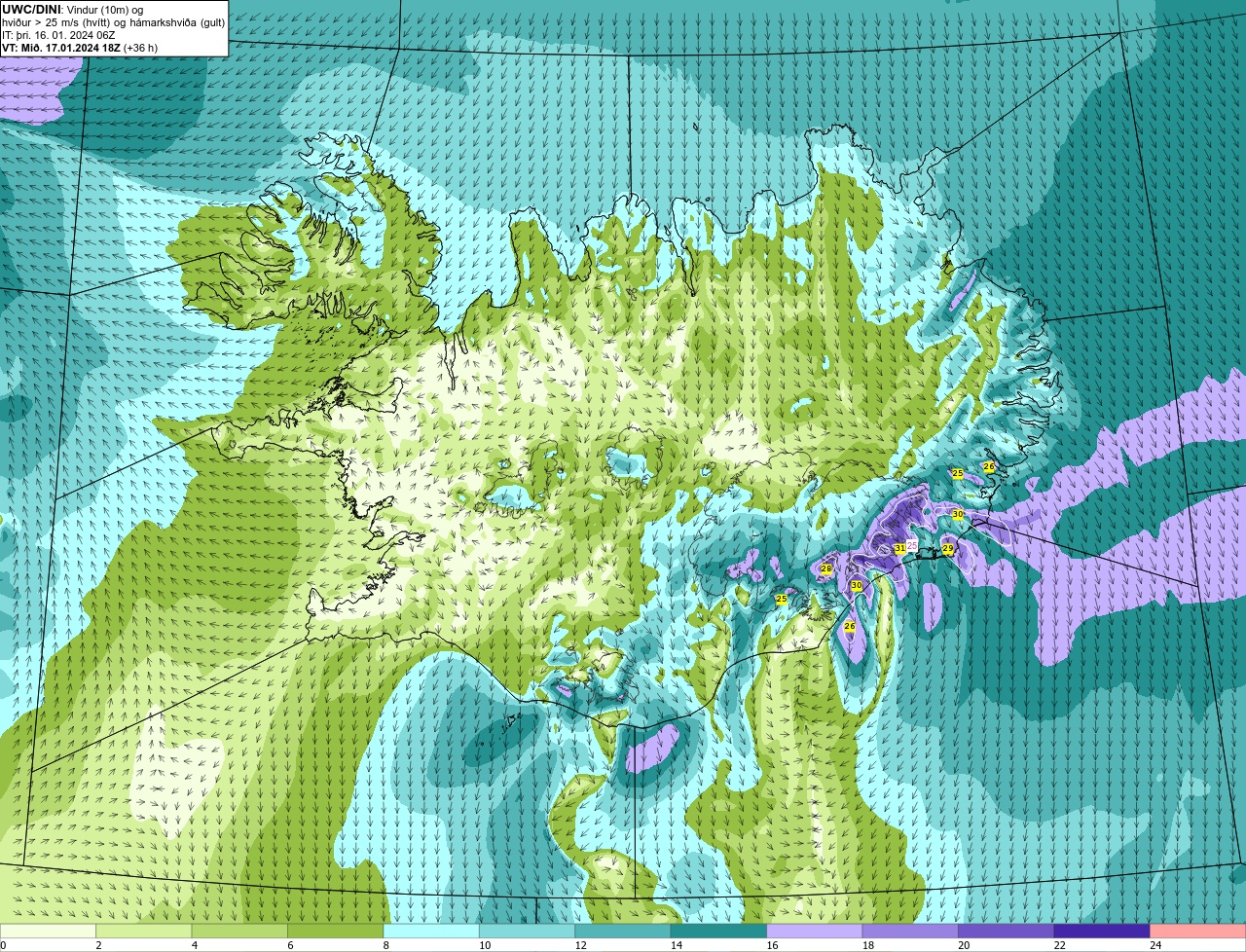The image size is (1246, 952).
Task: Click the scale tick label 8
Action: tap(385, 945)
